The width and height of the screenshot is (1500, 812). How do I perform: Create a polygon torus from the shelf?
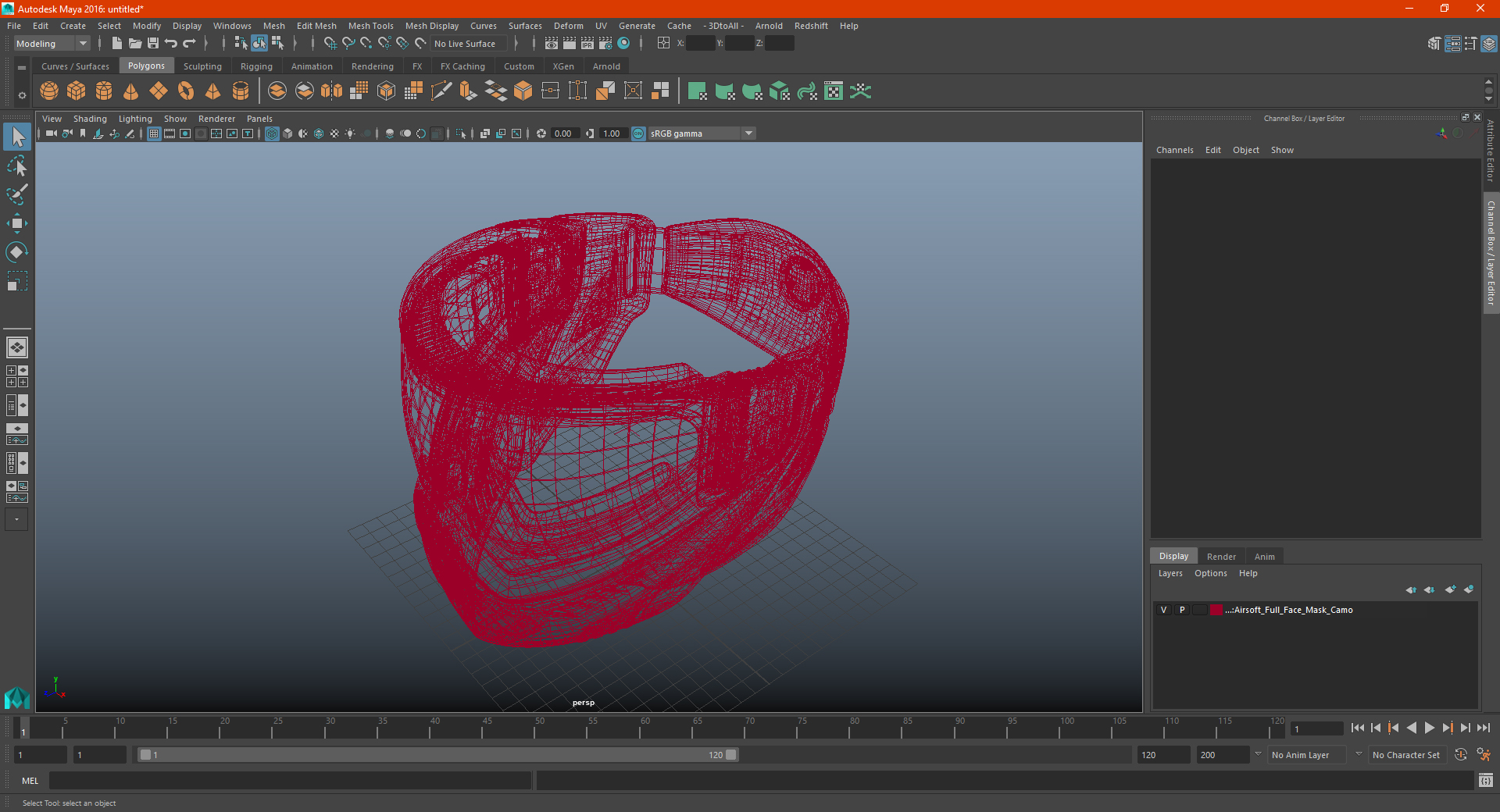click(186, 91)
